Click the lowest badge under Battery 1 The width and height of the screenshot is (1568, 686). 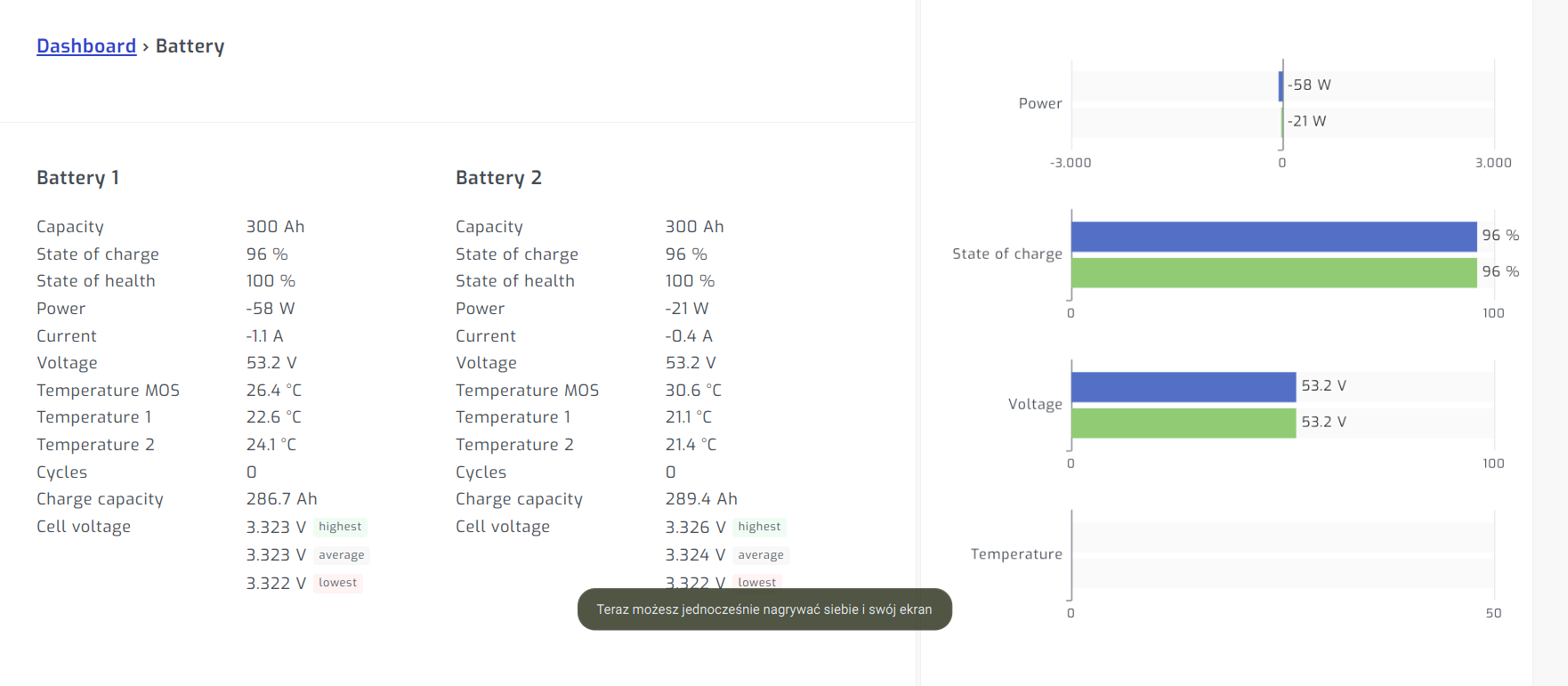(337, 582)
